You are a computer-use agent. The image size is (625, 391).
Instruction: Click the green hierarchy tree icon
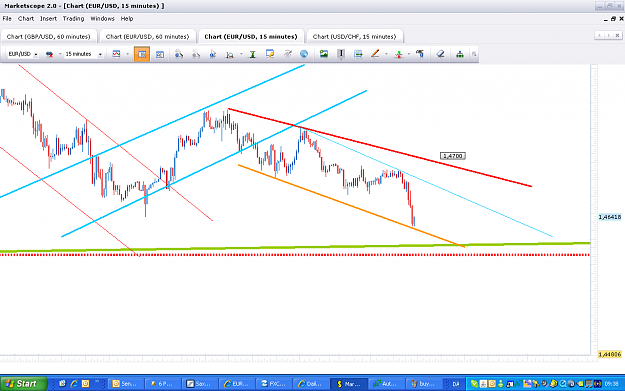(460, 54)
